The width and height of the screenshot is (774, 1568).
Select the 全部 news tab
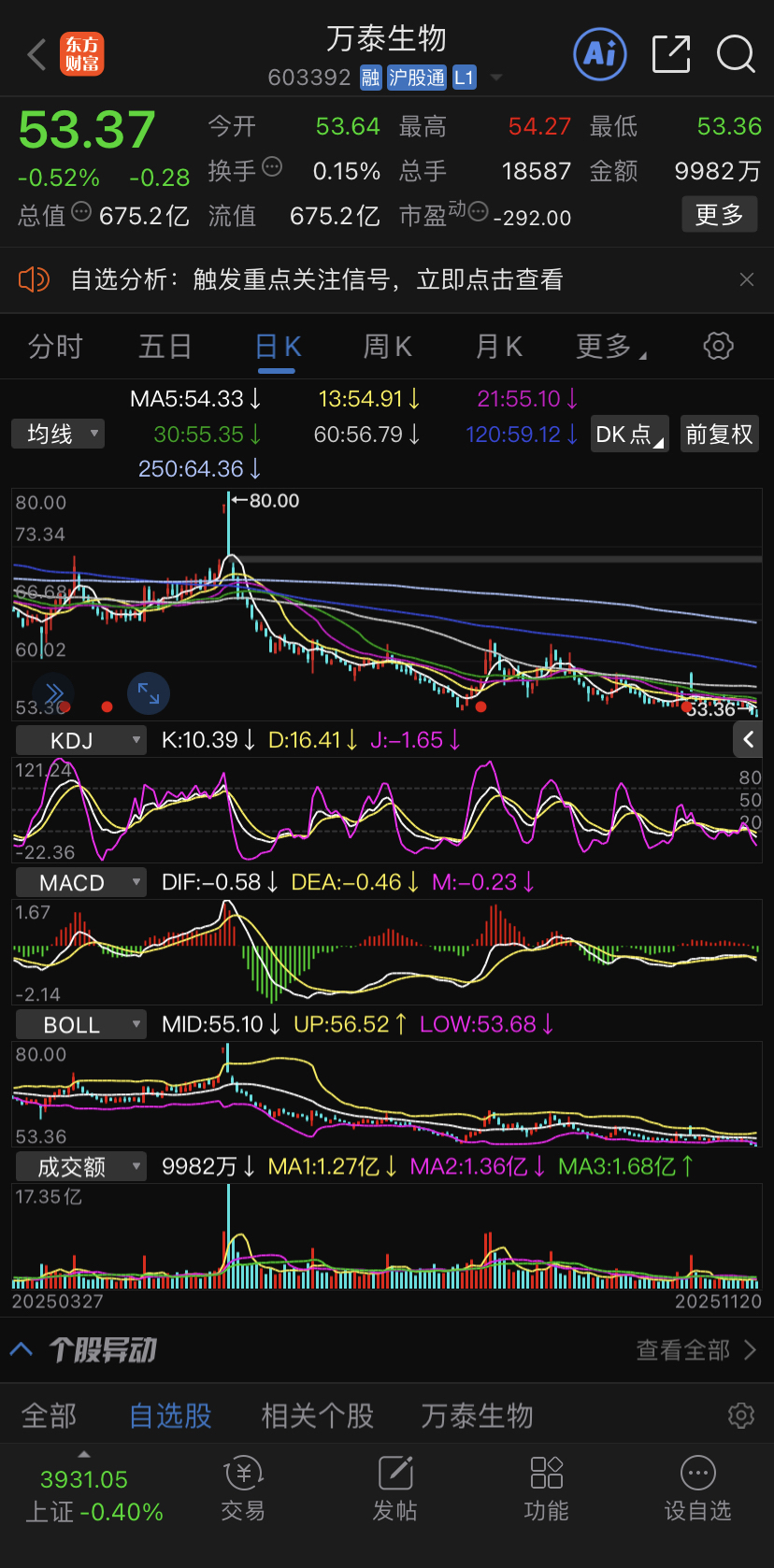(49, 1416)
